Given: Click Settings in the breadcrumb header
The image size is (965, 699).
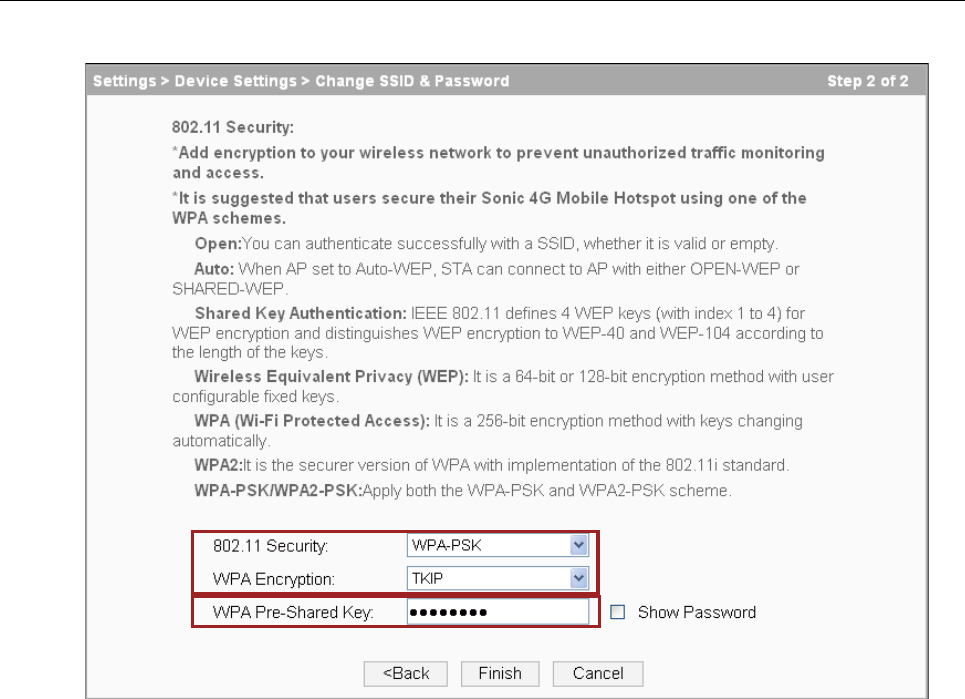Looking at the screenshot, I should point(123,81).
